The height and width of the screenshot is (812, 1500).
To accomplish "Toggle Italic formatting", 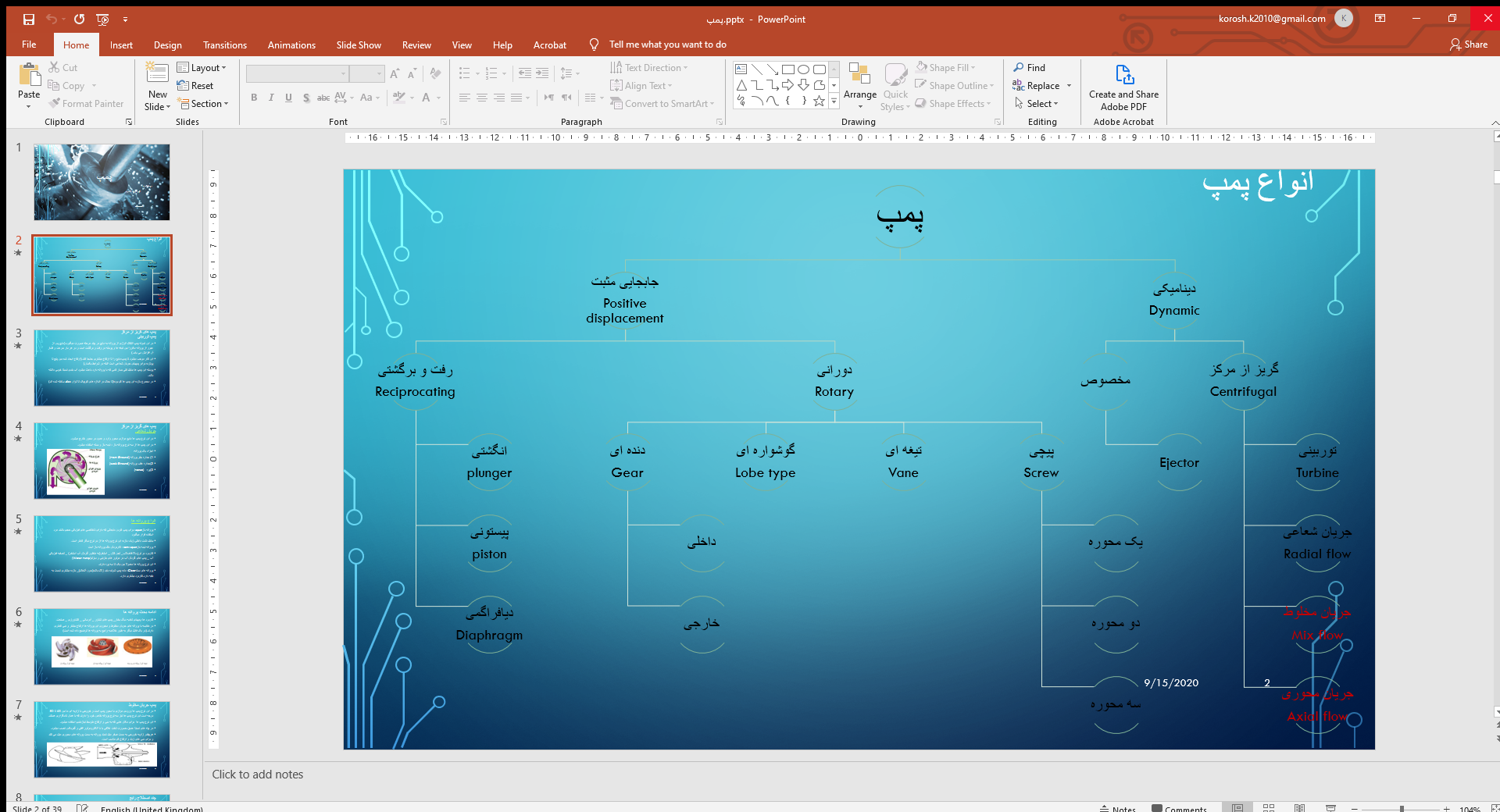I will tap(271, 98).
